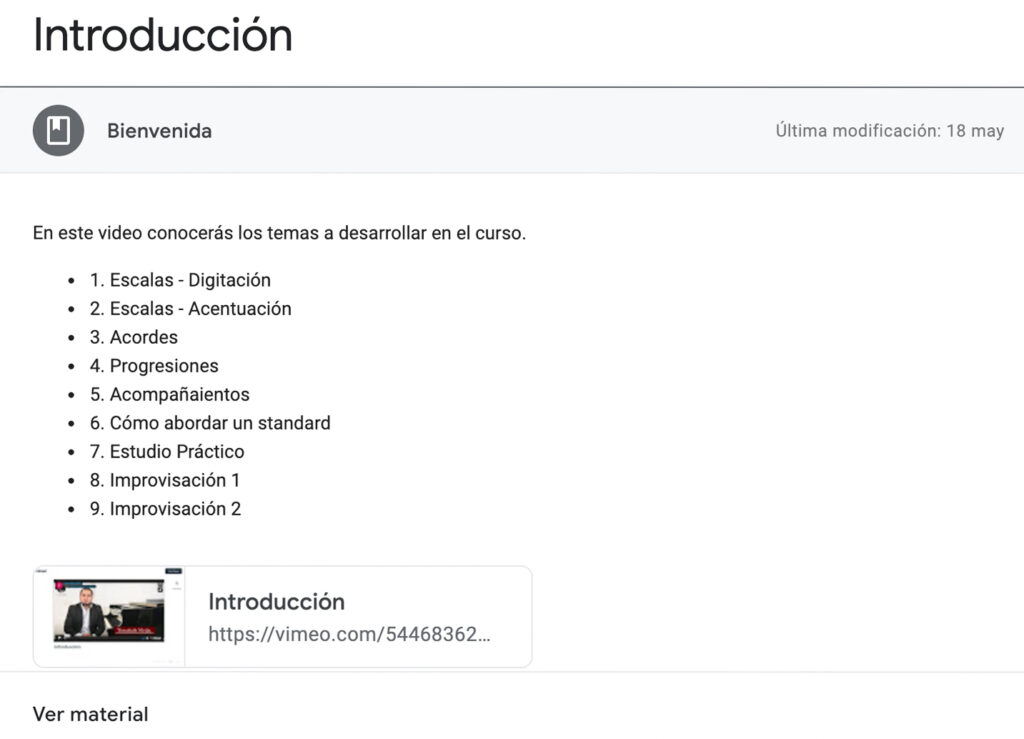This screenshot has height=739, width=1024.
Task: Click the bookmark material icon beside Bienvenida
Action: 58,131
